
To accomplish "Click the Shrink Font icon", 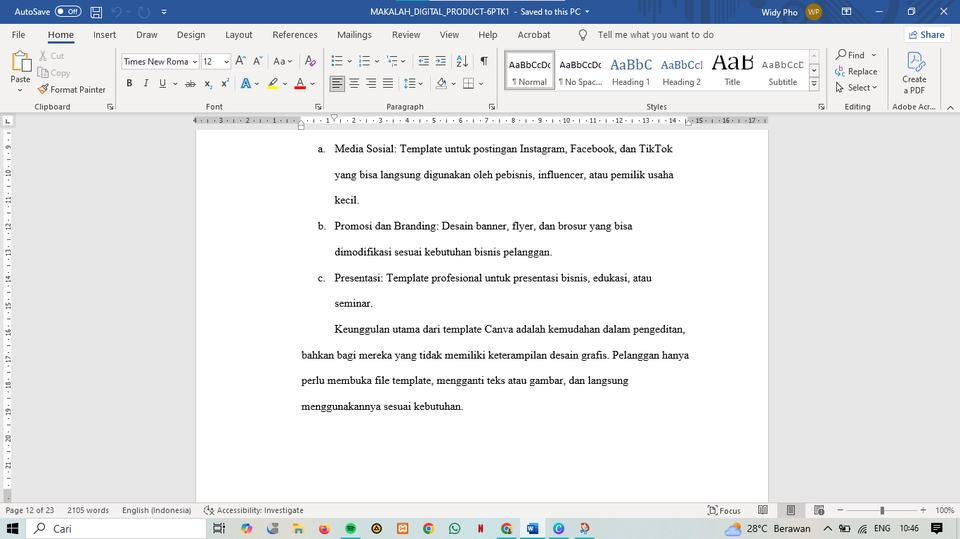I will [258, 61].
